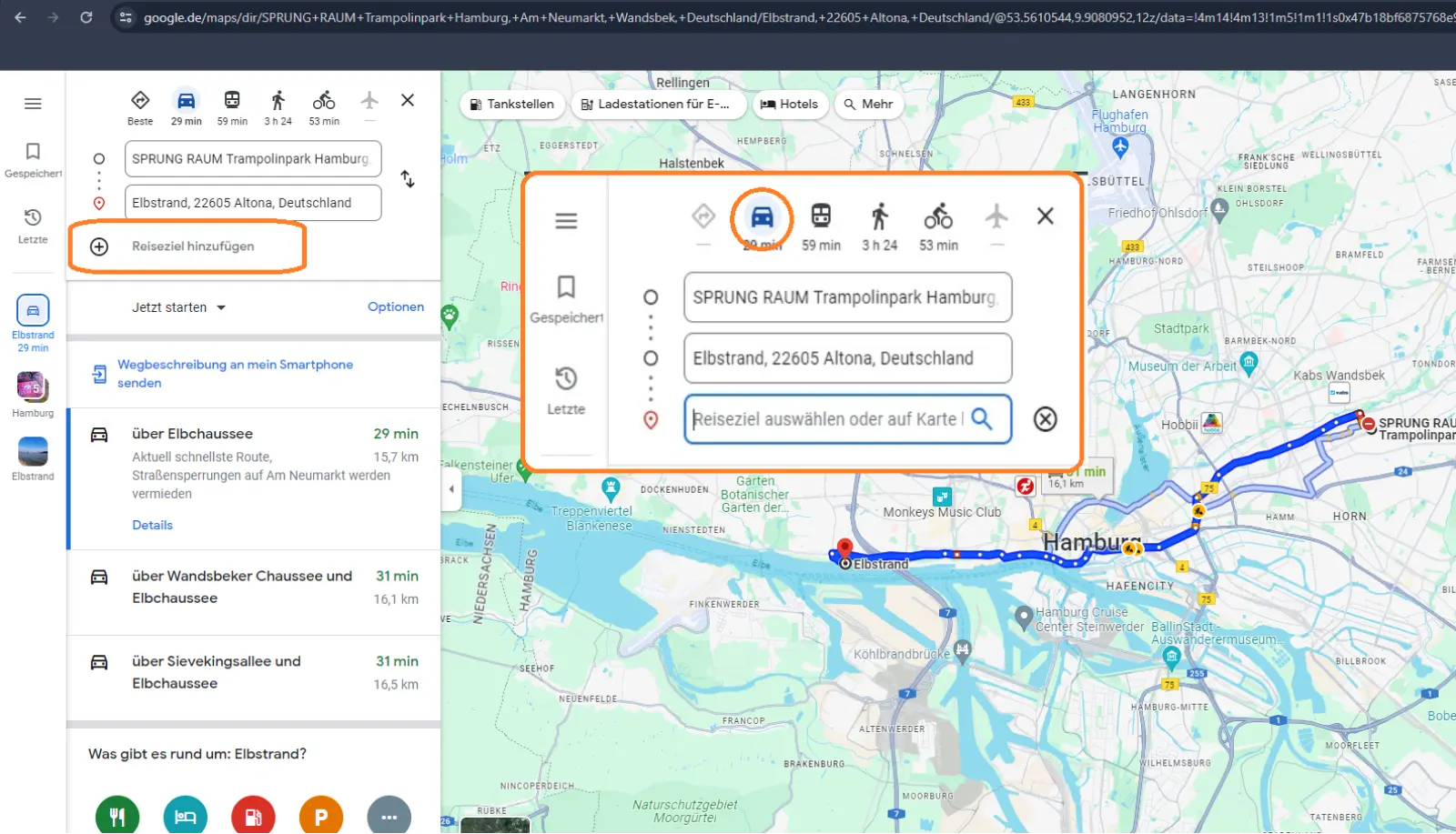This screenshot has height=834, width=1456.
Task: Search gas stations with the red fuel-pump icon
Action: coord(253,817)
